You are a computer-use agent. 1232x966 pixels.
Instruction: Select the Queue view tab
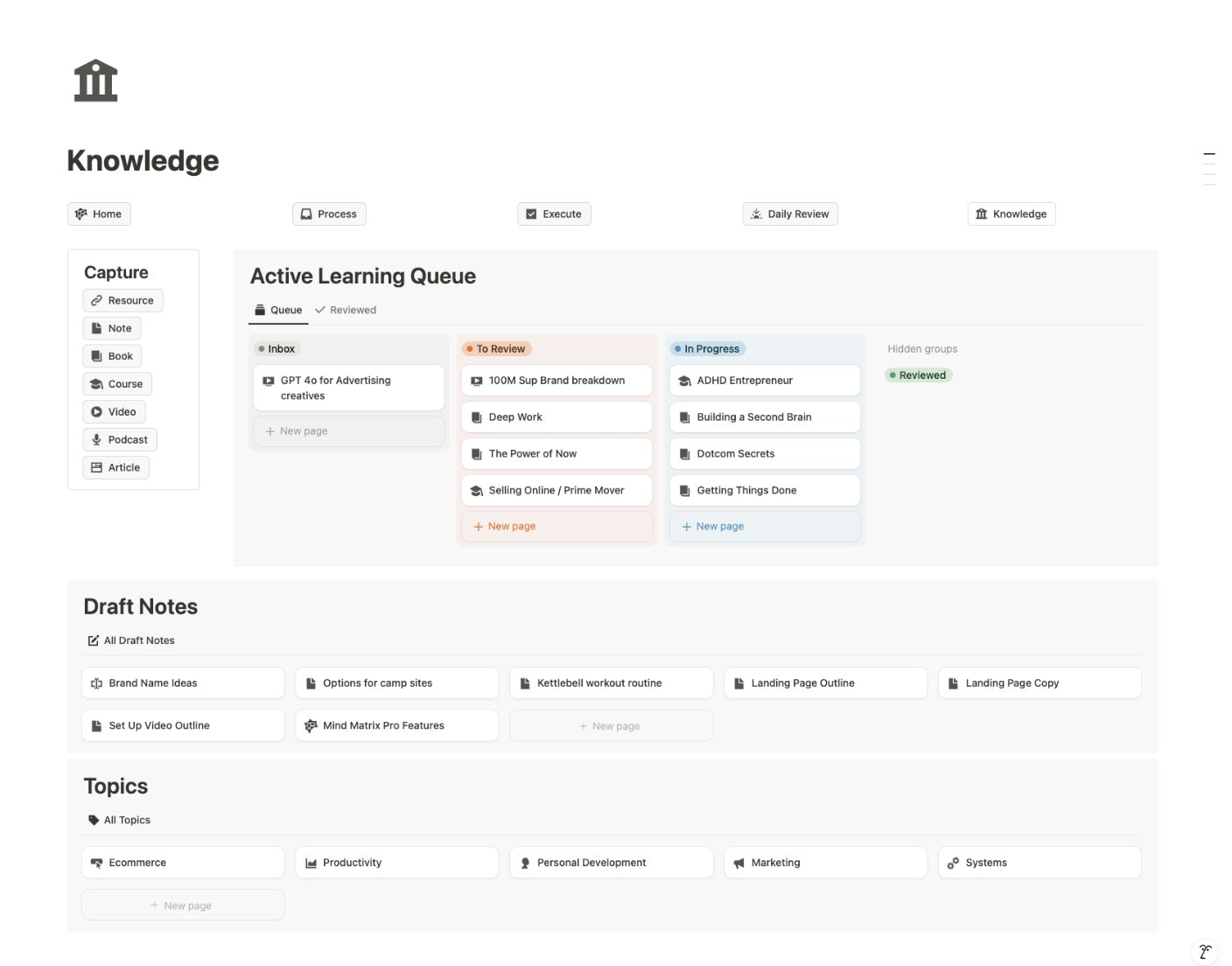[278, 310]
